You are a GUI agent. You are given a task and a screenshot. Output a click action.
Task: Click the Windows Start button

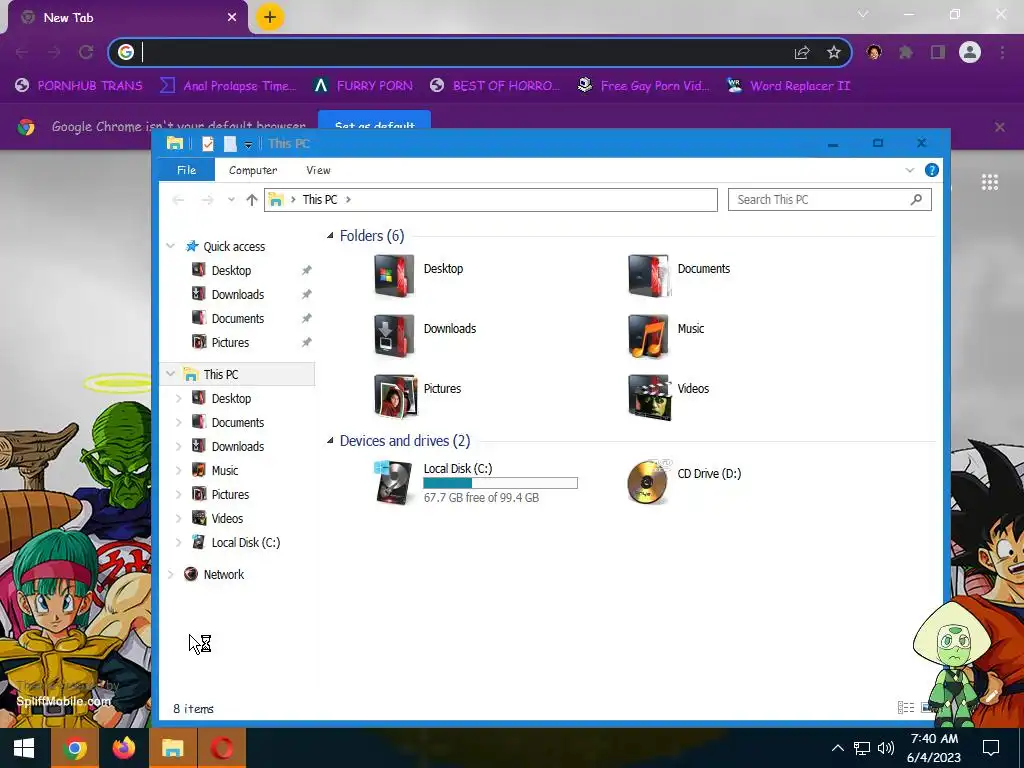point(24,748)
